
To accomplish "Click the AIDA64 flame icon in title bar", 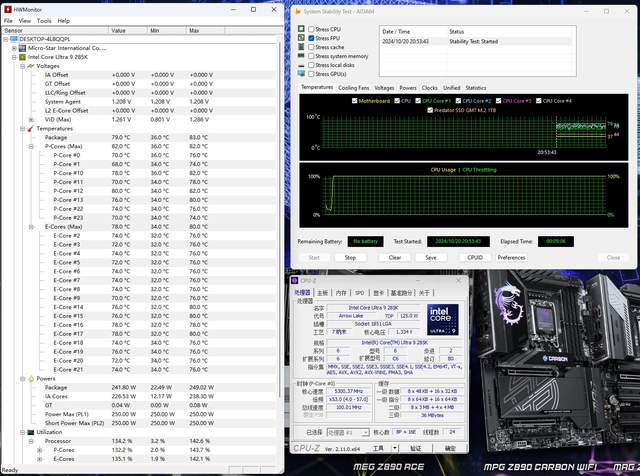I will point(298,11).
